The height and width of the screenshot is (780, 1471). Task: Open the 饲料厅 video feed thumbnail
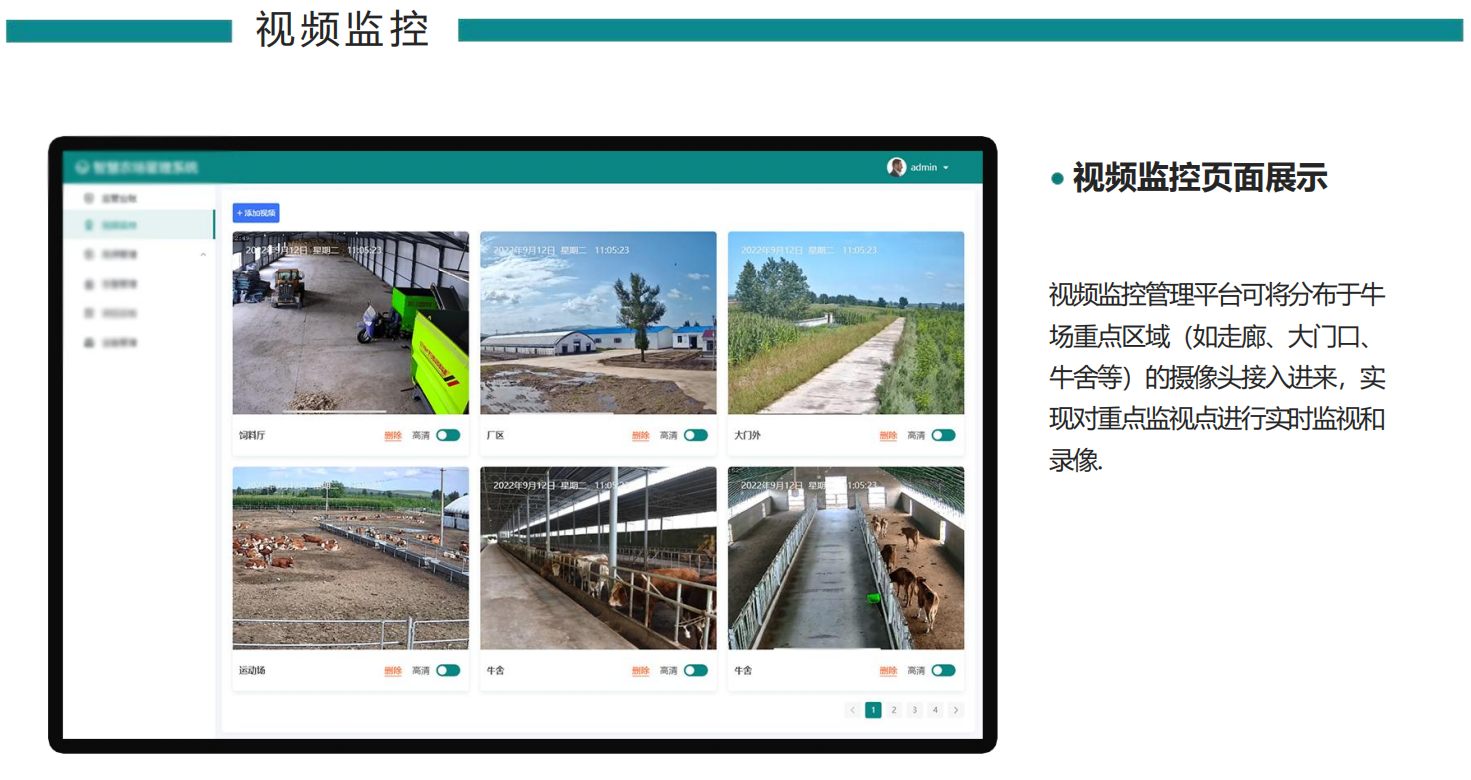(351, 323)
